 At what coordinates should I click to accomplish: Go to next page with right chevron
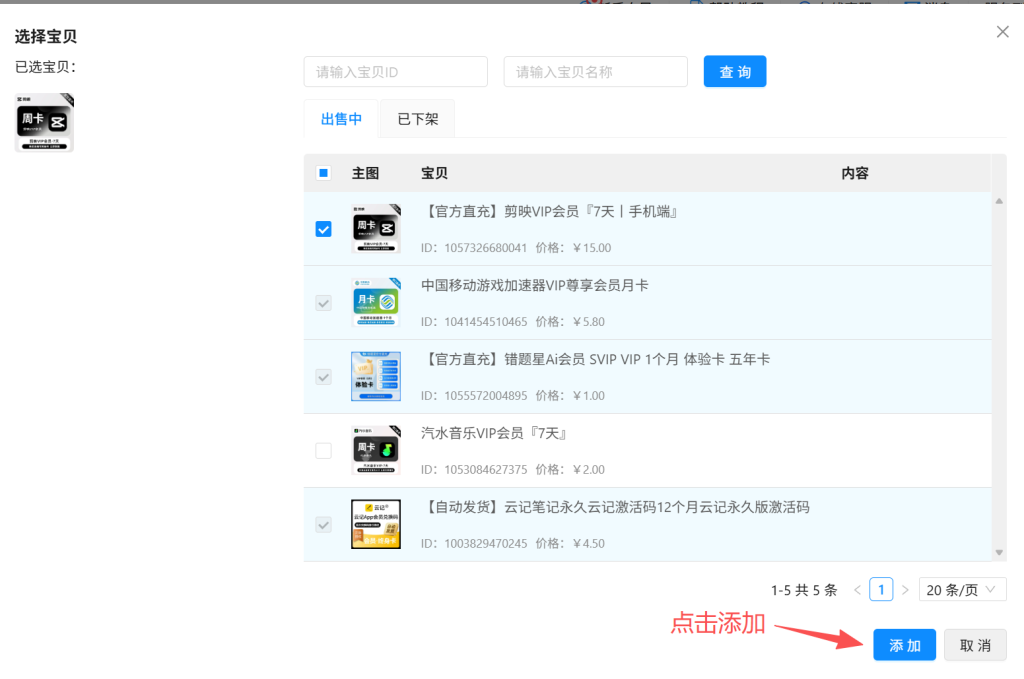(x=905, y=590)
